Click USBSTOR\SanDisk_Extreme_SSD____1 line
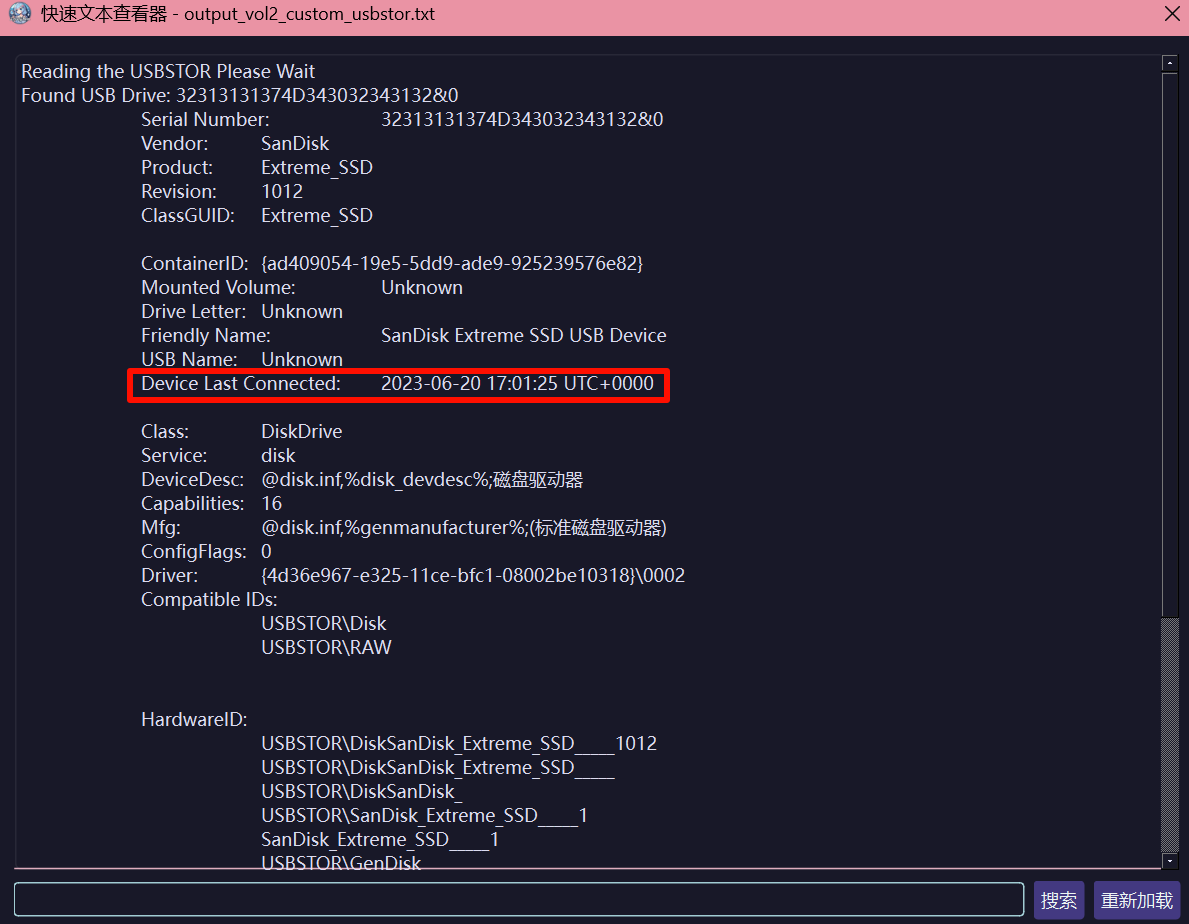Image resolution: width=1189 pixels, height=924 pixels. [x=425, y=816]
